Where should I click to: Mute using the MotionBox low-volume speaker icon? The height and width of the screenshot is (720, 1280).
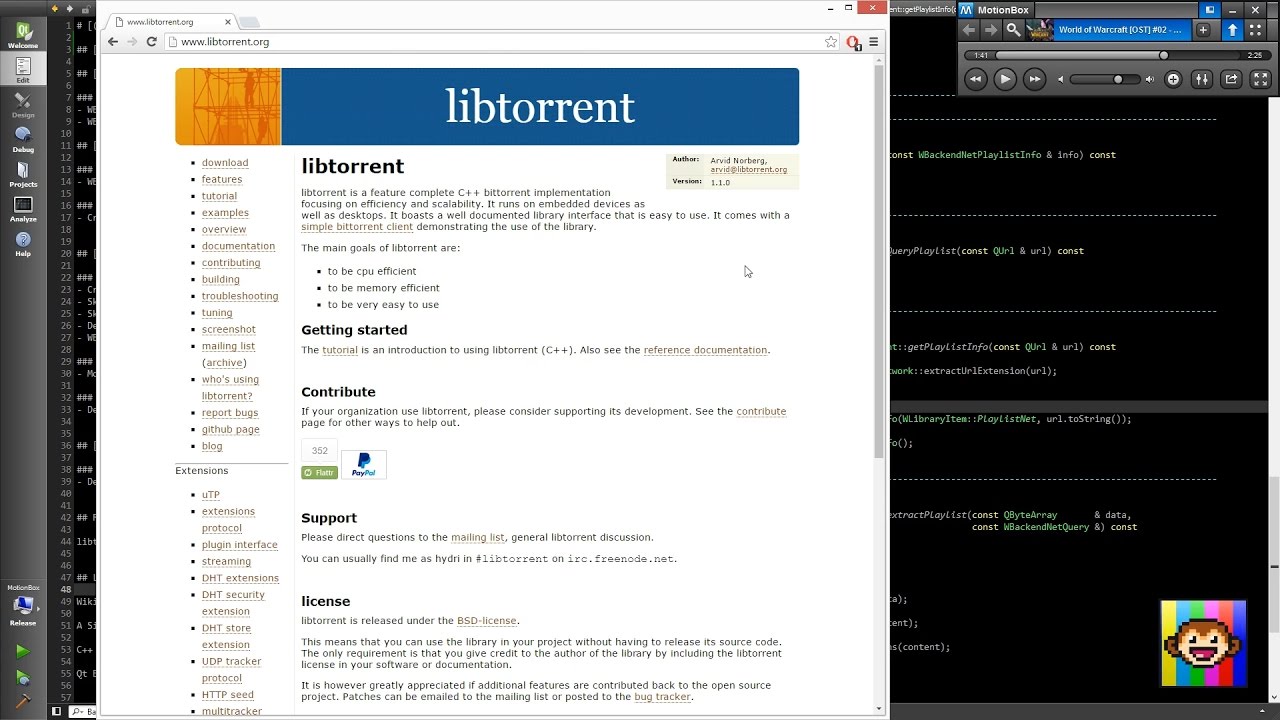(x=1061, y=79)
